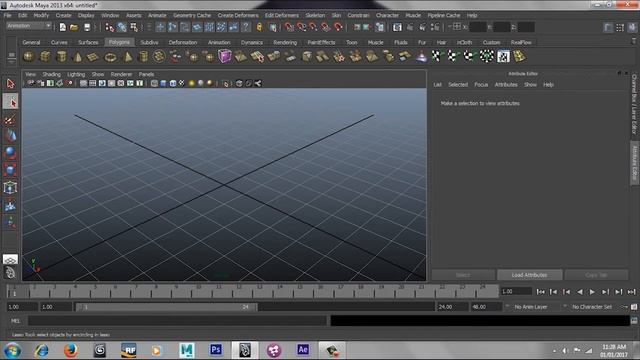This screenshot has width=640, height=360.
Task: Click the Open Scene folder icon
Action: pyautogui.click(x=74, y=27)
